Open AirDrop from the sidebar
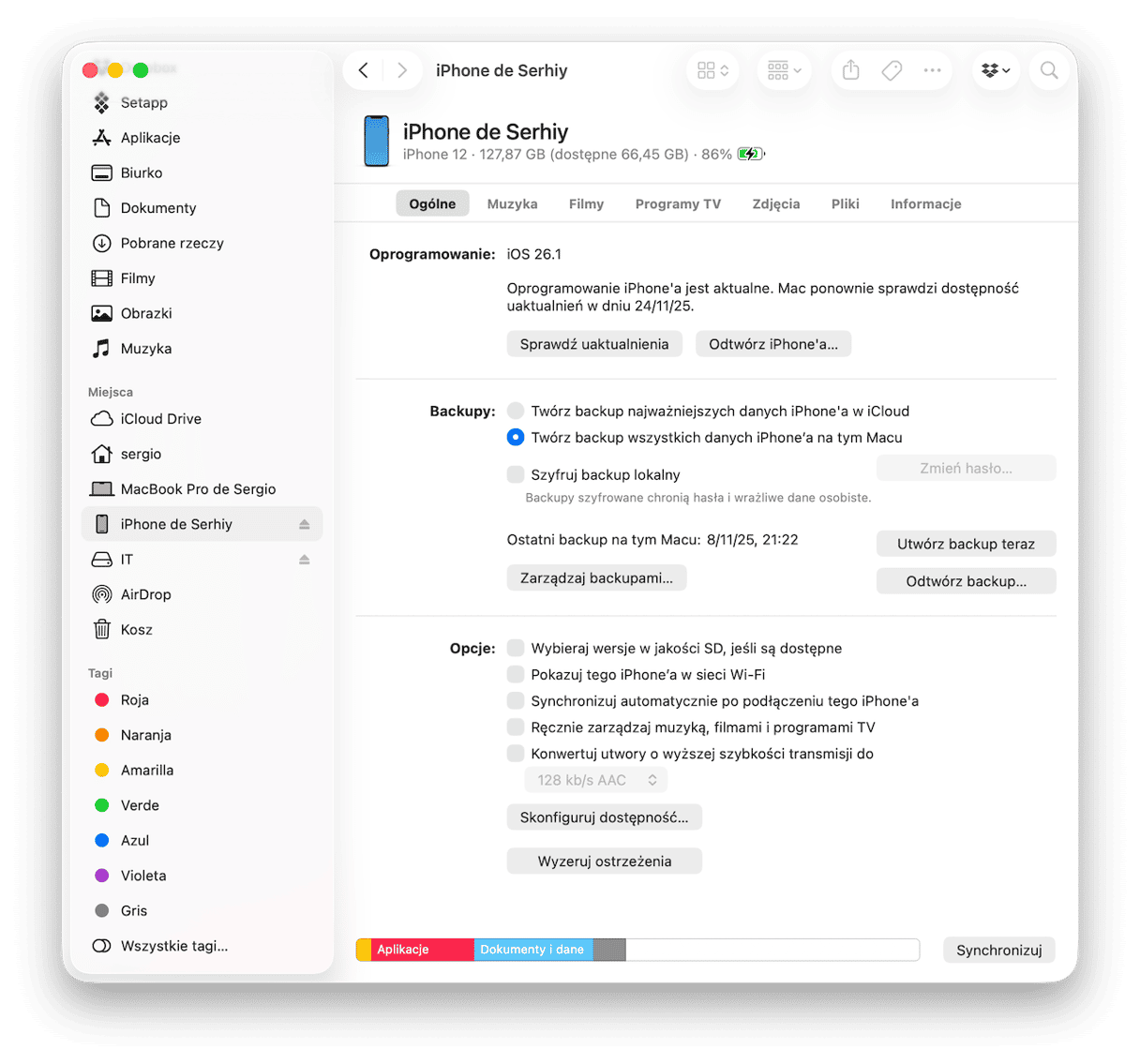The width and height of the screenshot is (1140, 1064). click(x=146, y=593)
